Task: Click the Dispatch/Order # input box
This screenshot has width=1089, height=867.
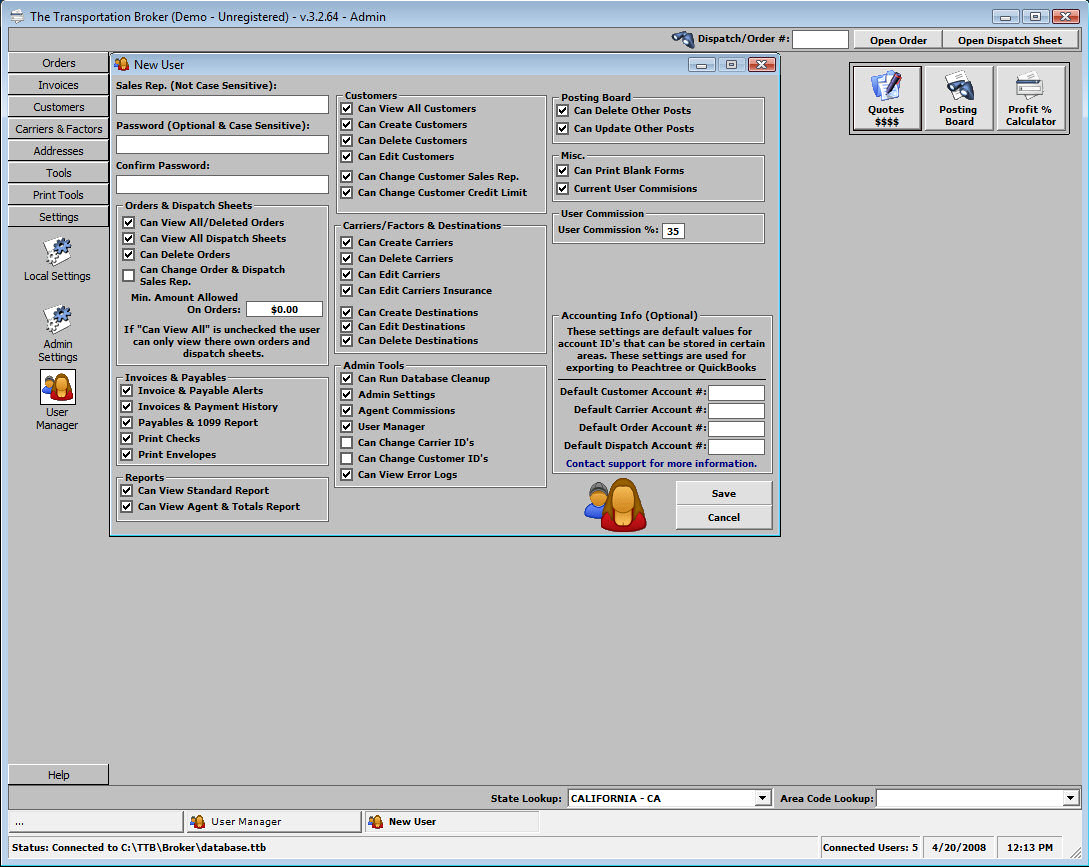Action: [820, 40]
